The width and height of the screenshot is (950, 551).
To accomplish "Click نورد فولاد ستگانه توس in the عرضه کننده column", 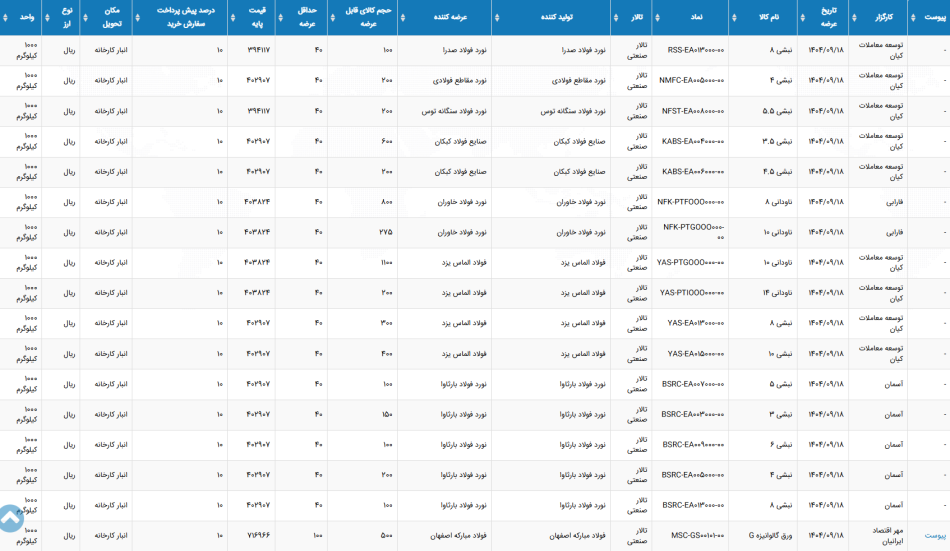I will point(454,111).
